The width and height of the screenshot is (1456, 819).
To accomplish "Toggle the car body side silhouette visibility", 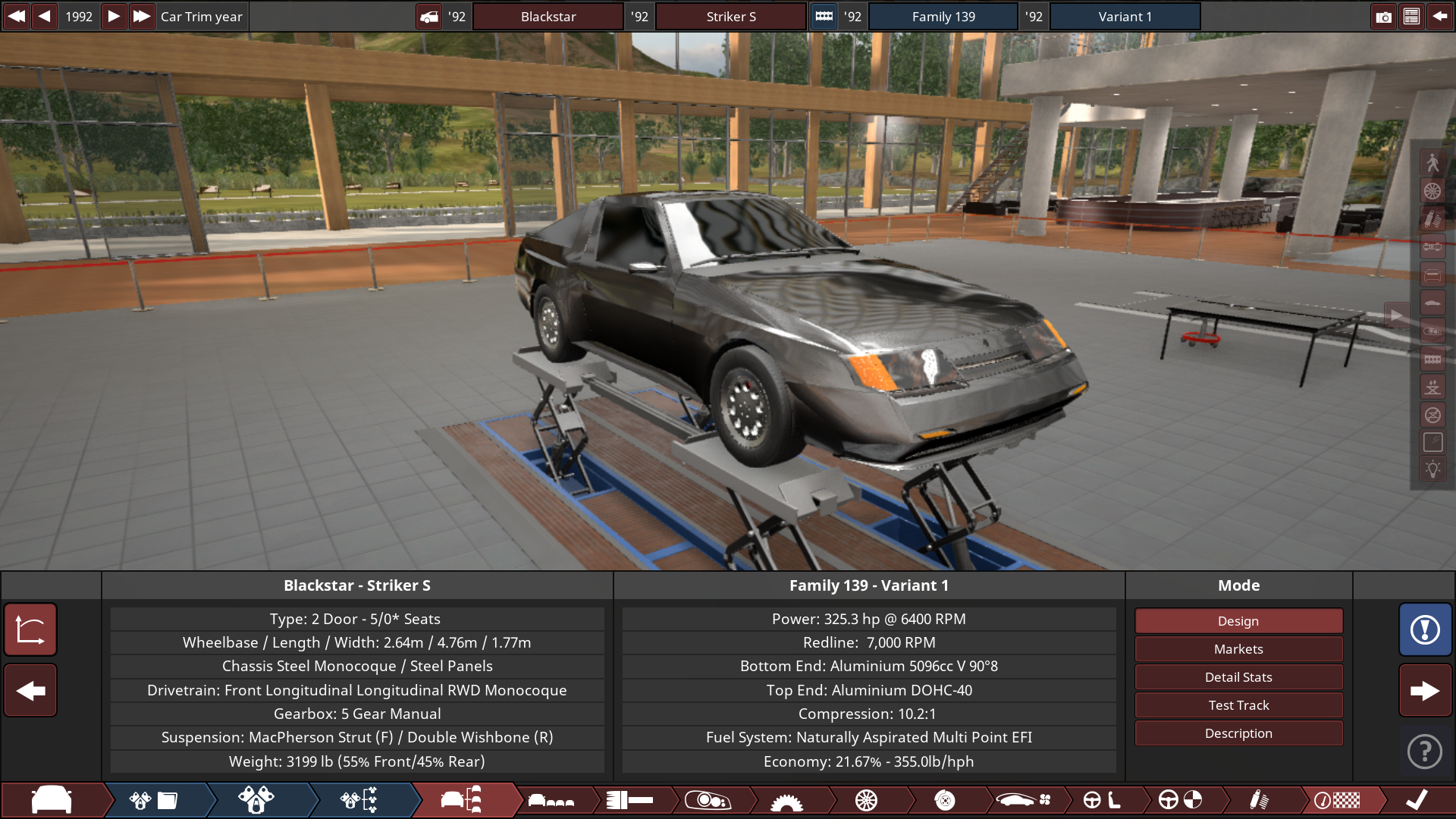I will tap(1432, 303).
